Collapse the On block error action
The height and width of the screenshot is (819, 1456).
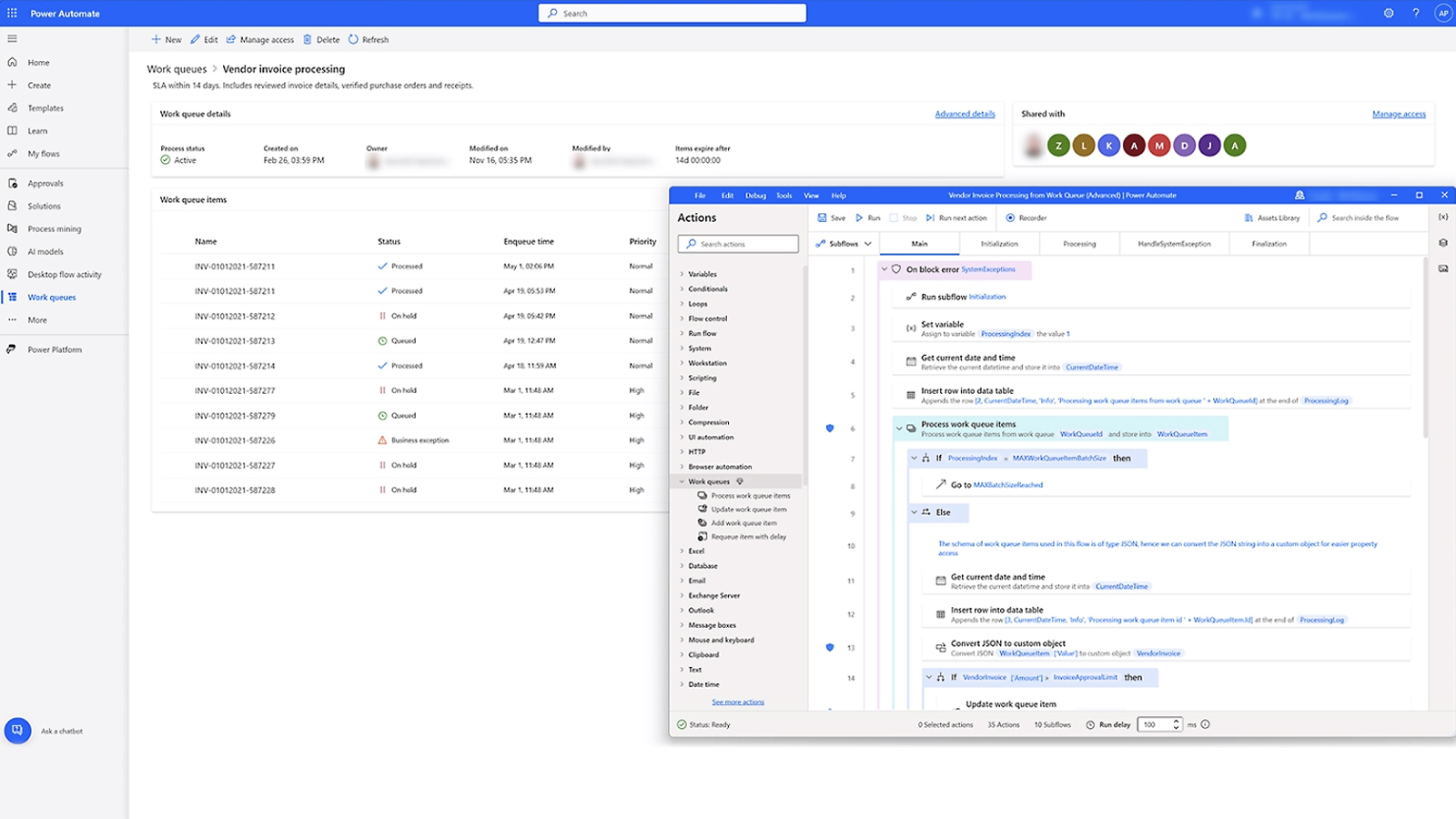[885, 269]
